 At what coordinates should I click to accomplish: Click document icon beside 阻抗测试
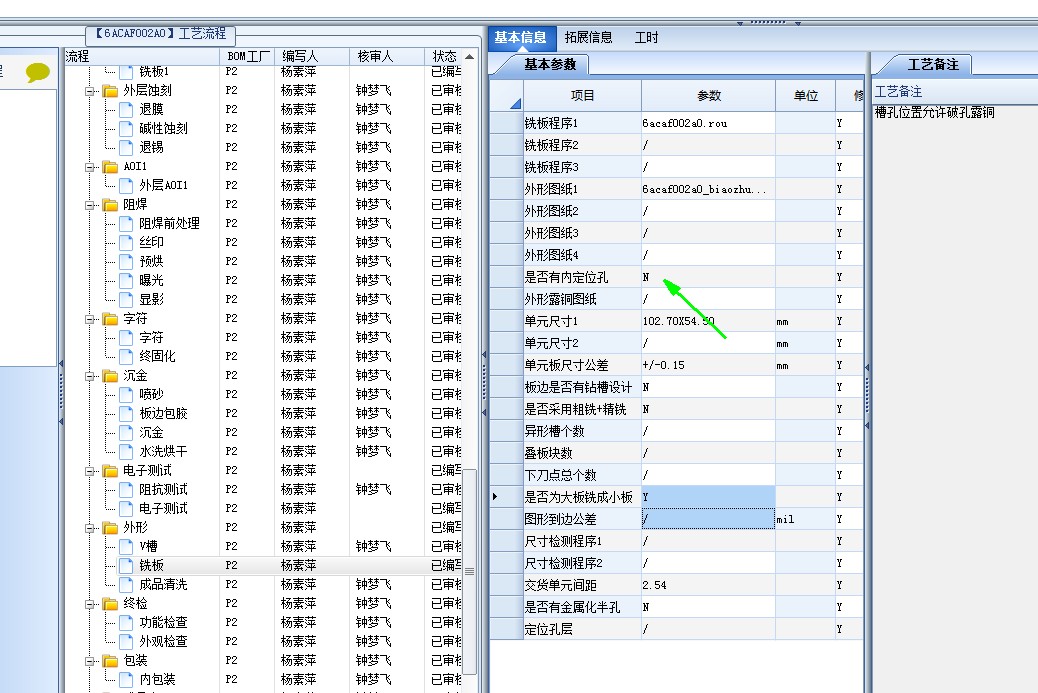click(126, 490)
